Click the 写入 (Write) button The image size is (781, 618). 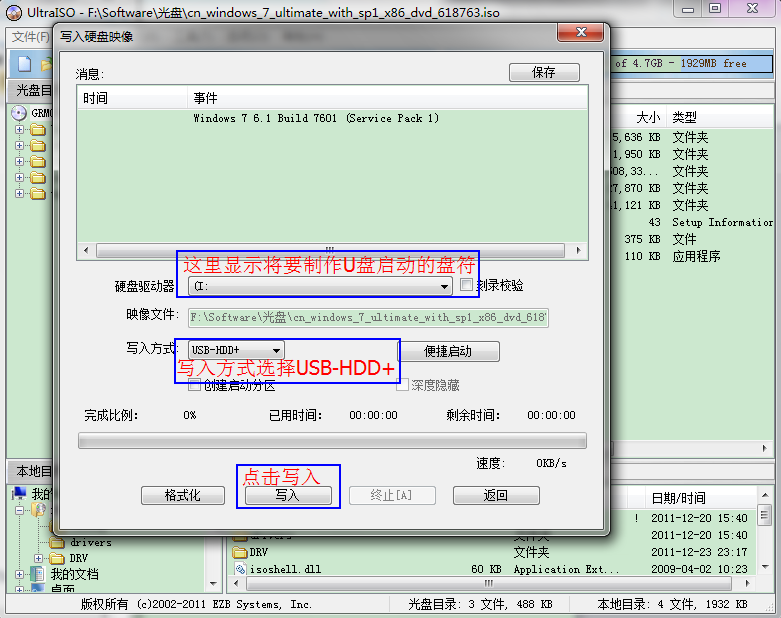pyautogui.click(x=288, y=495)
